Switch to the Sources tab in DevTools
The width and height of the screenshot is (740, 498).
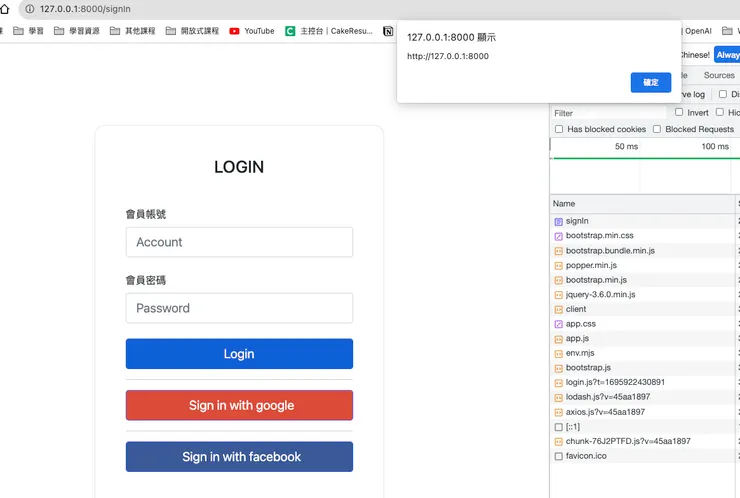click(719, 75)
